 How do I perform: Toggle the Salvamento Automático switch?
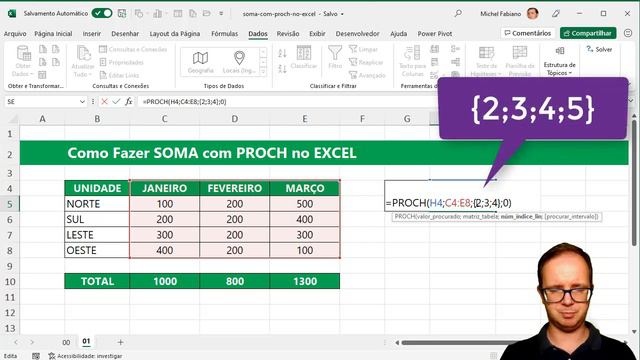click(x=102, y=13)
